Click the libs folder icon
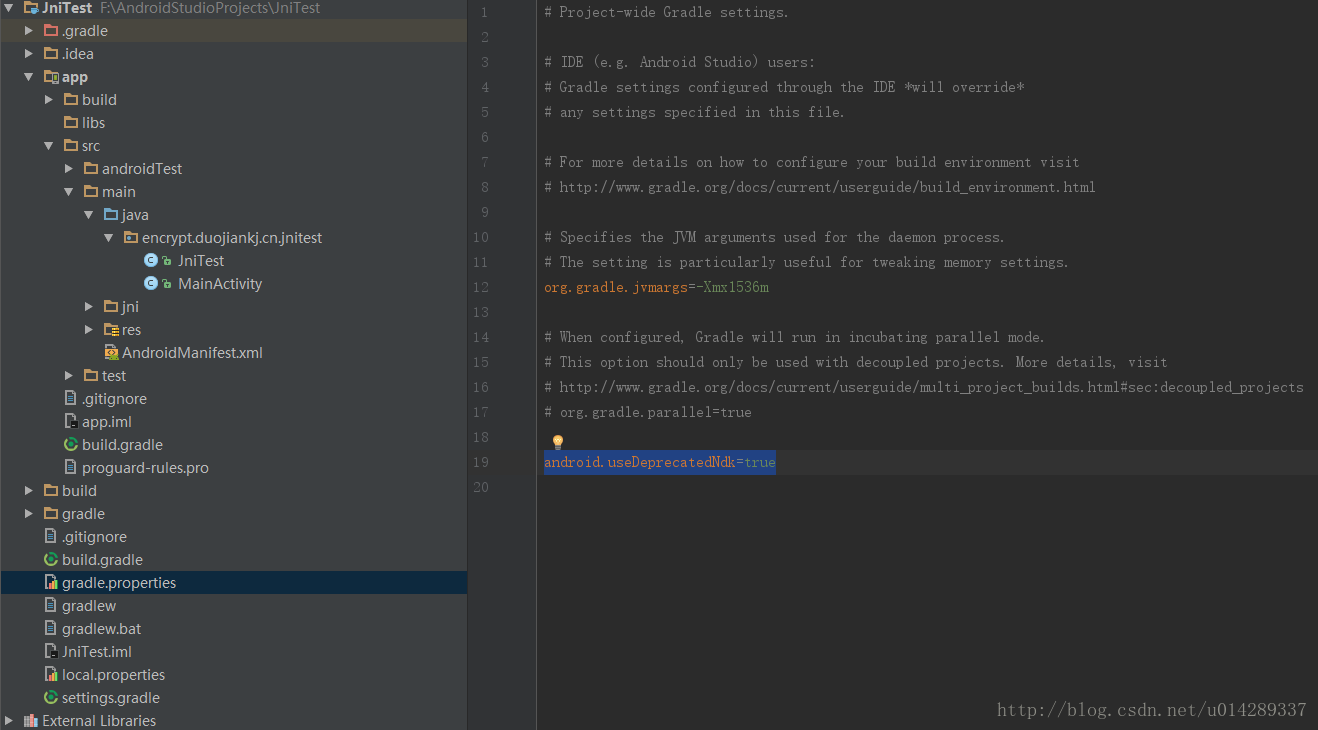1318x730 pixels. [x=71, y=123]
